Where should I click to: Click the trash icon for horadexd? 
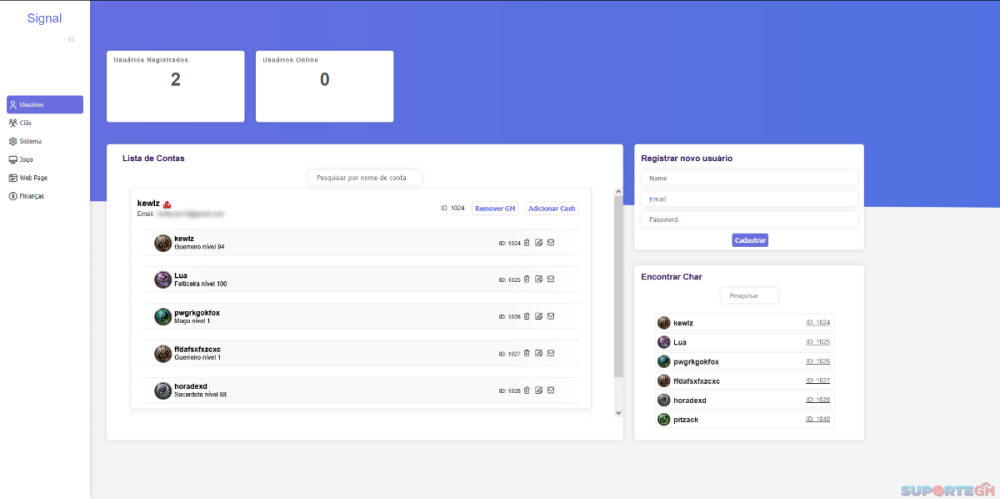(527, 390)
